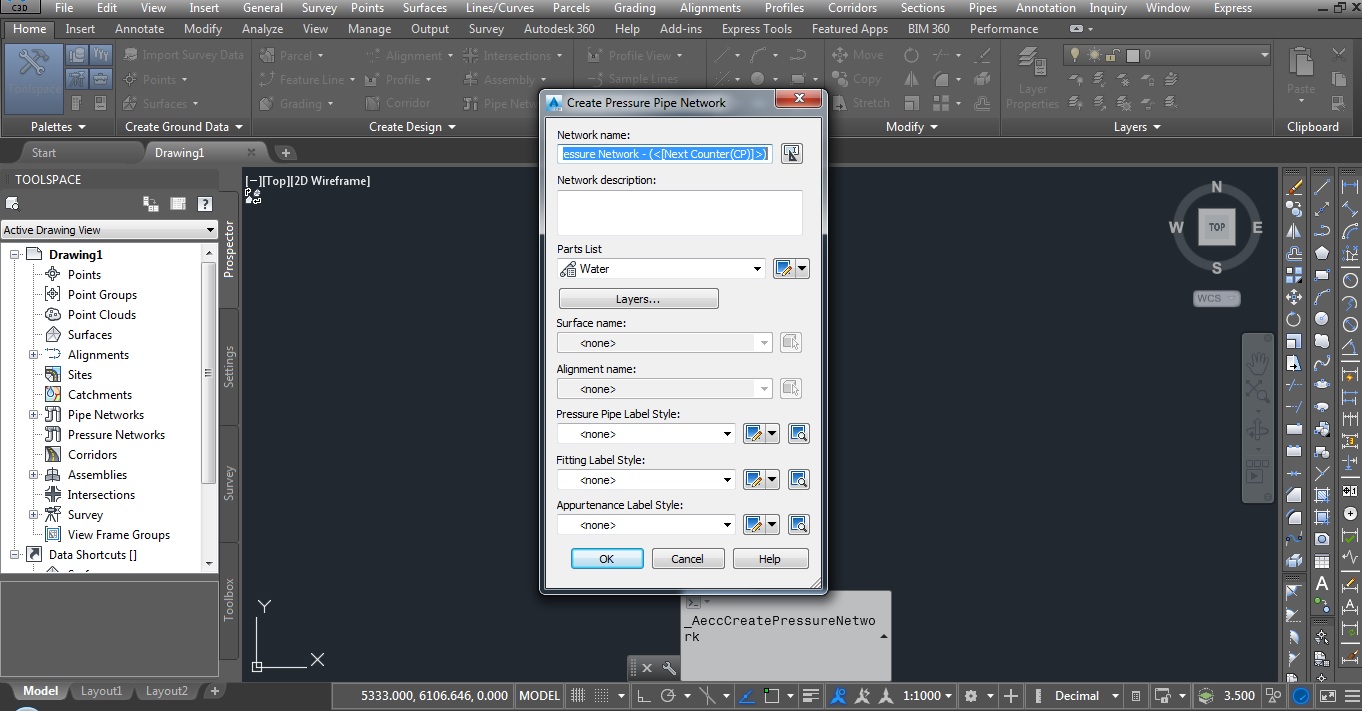Toggle grid display in the status bar
This screenshot has width=1362, height=711.
click(579, 696)
